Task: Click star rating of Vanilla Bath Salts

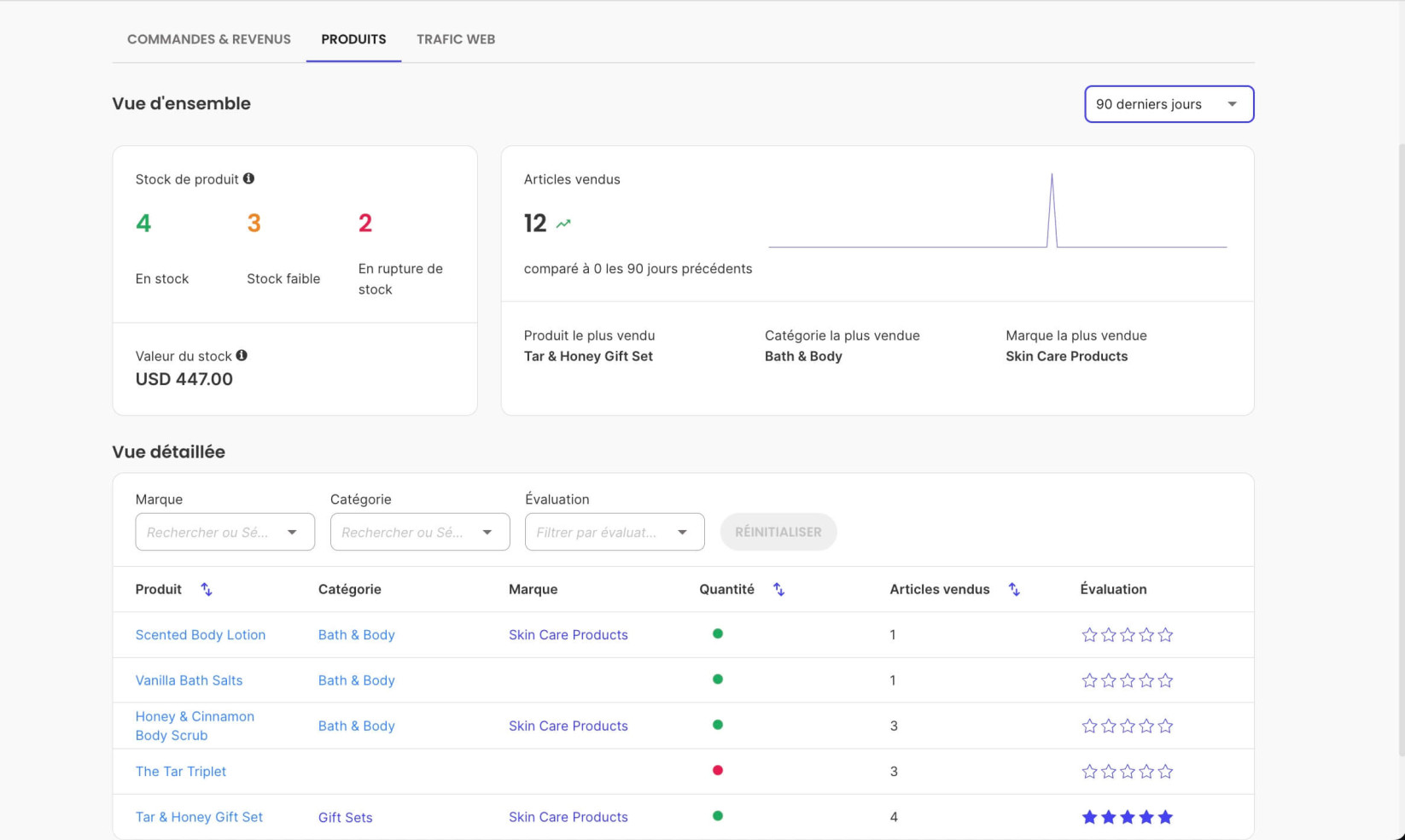Action: [1128, 680]
